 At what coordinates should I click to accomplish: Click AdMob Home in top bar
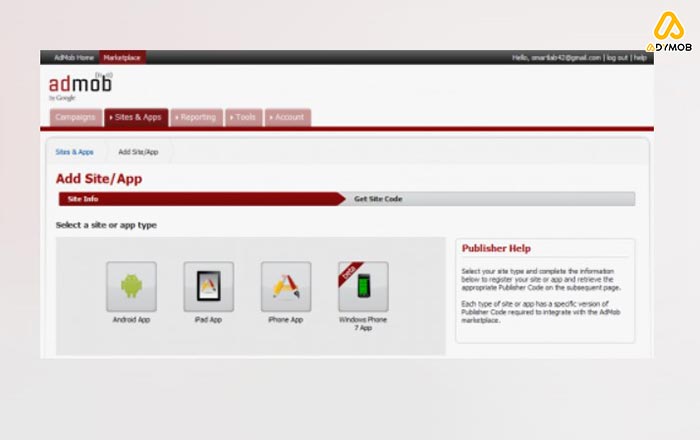coord(74,58)
